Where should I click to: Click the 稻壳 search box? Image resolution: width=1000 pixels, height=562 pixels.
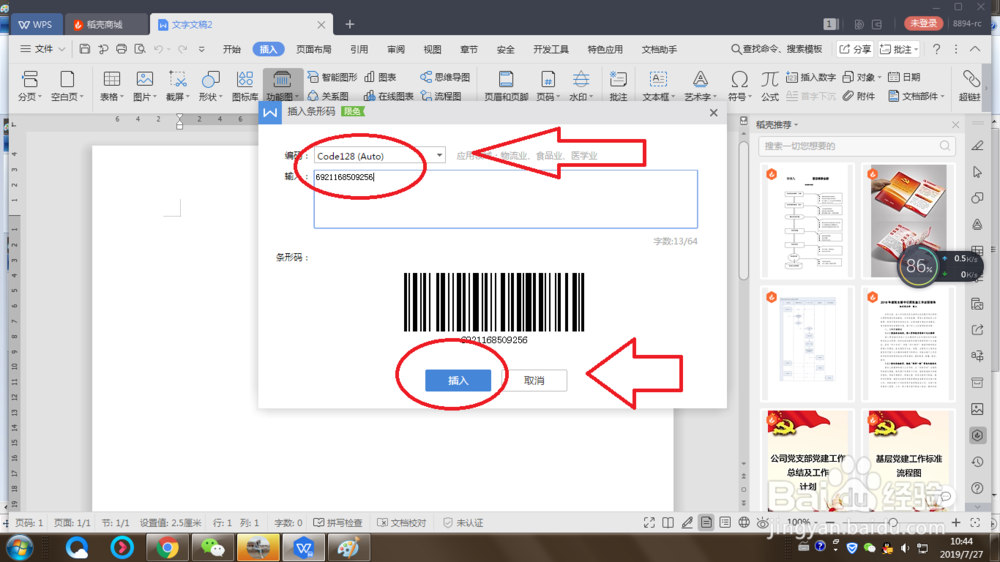pos(857,146)
